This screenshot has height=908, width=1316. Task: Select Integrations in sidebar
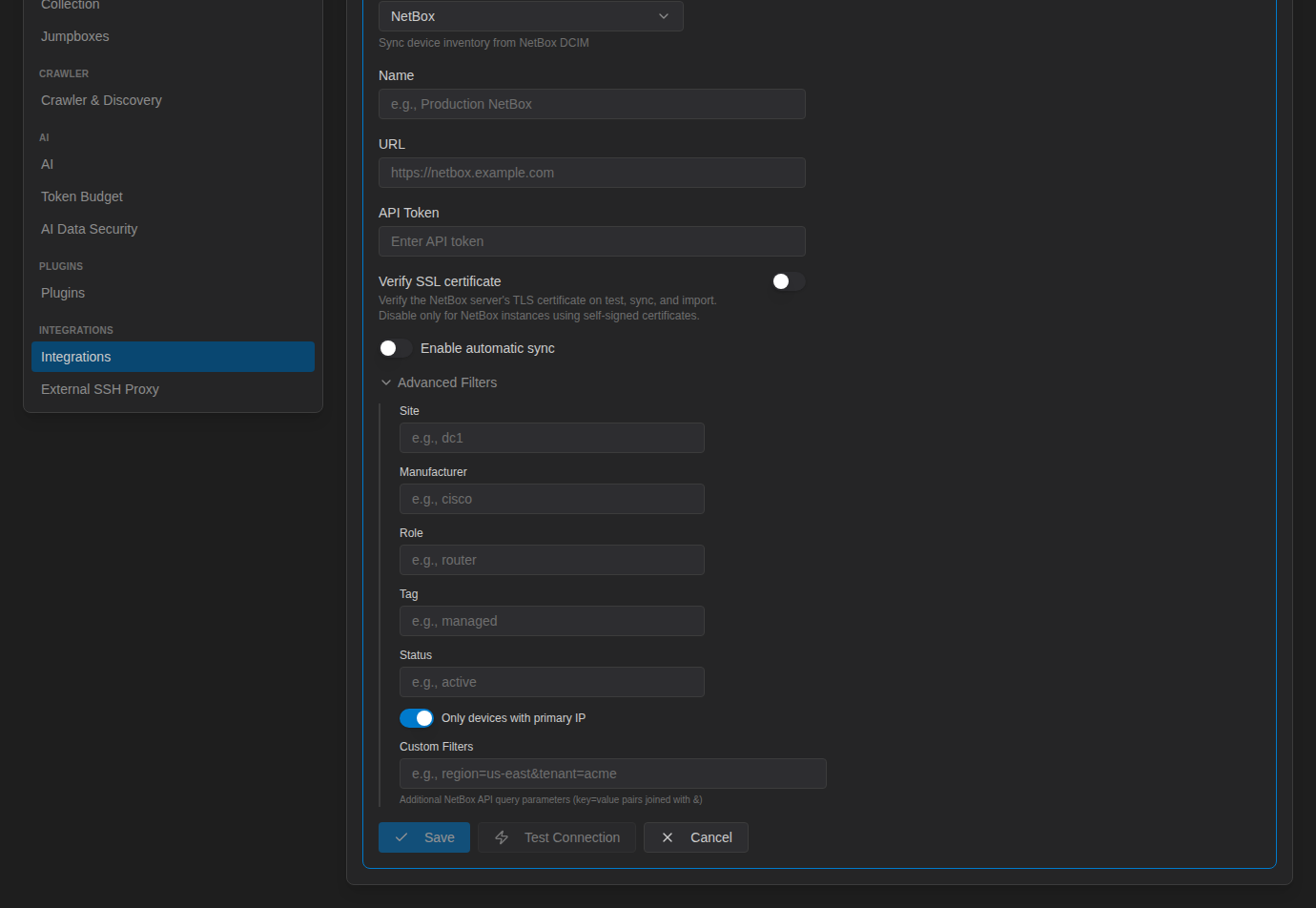173,357
